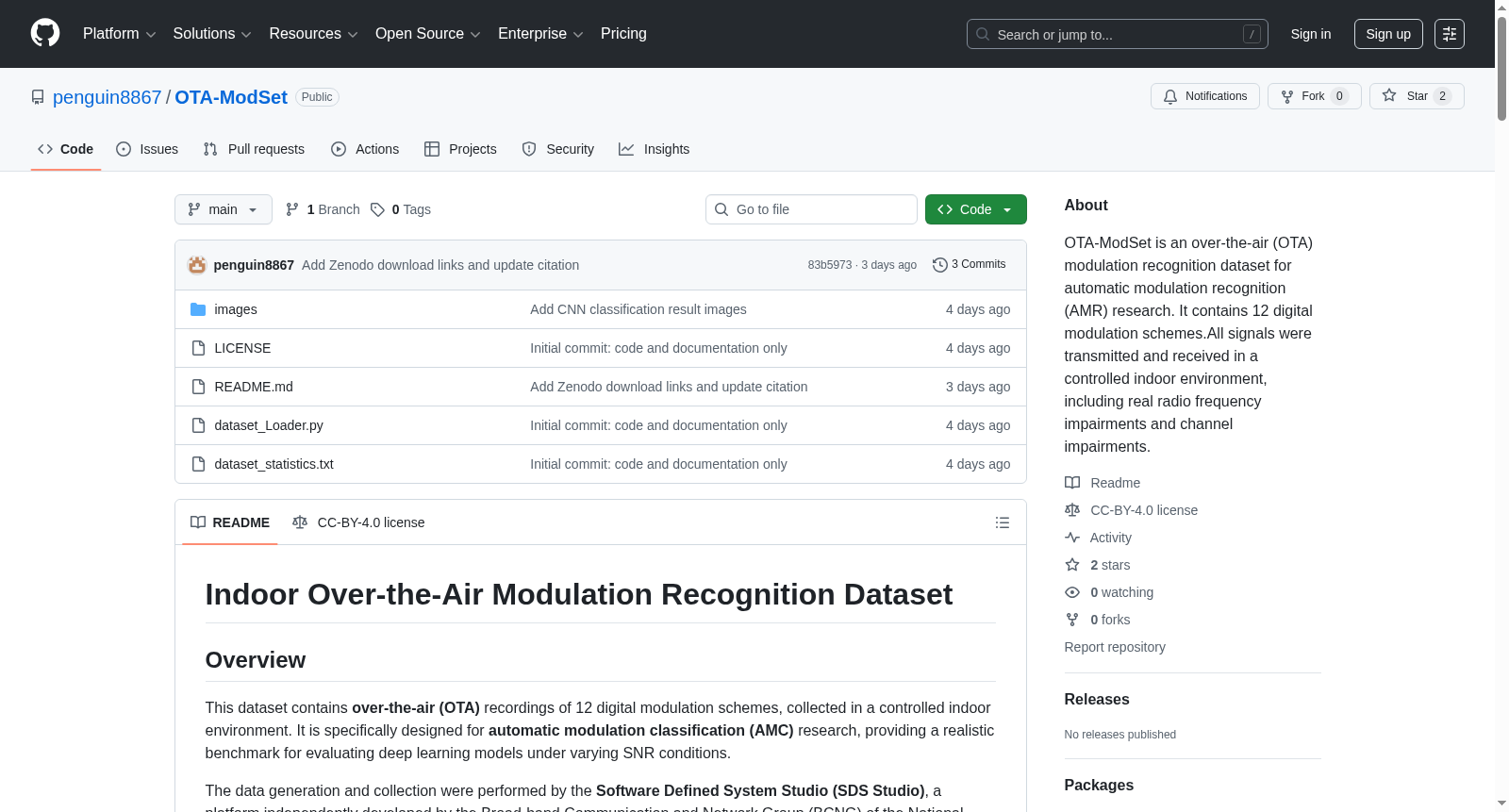Image resolution: width=1509 pixels, height=812 pixels.
Task: Click the tag icon next to 0 Tags
Action: (x=377, y=209)
